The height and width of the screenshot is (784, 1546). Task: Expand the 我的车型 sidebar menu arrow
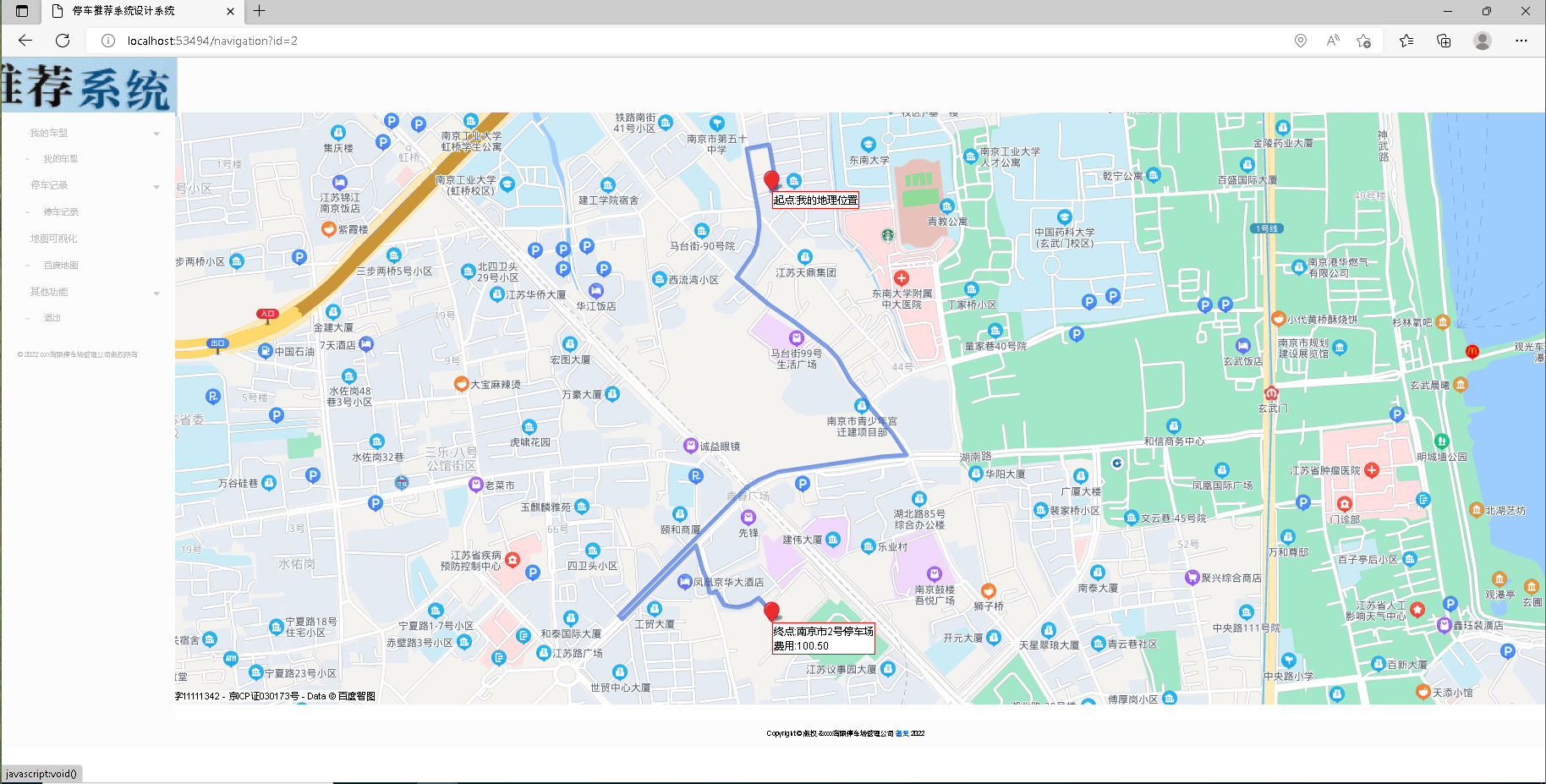pyautogui.click(x=156, y=134)
